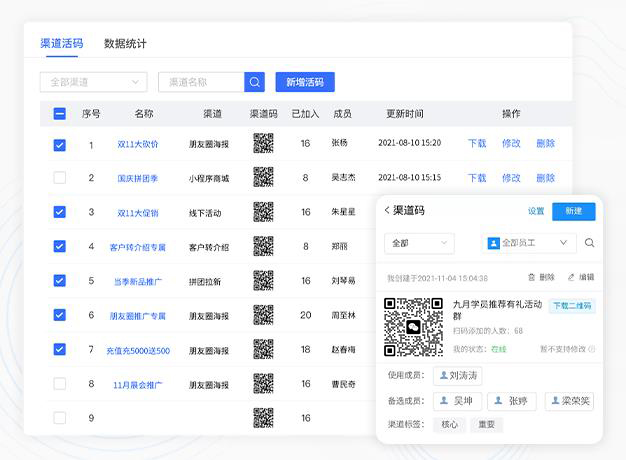
Task: Click 新建 button in 渠道码 panel
Action: tap(574, 211)
